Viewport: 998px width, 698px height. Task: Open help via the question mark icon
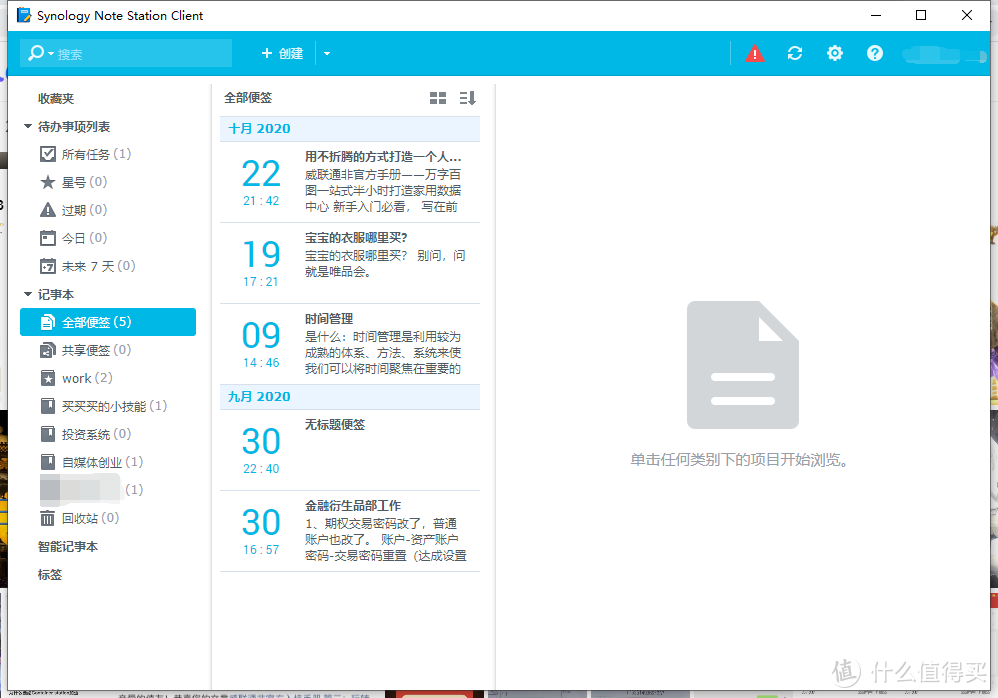click(x=875, y=53)
